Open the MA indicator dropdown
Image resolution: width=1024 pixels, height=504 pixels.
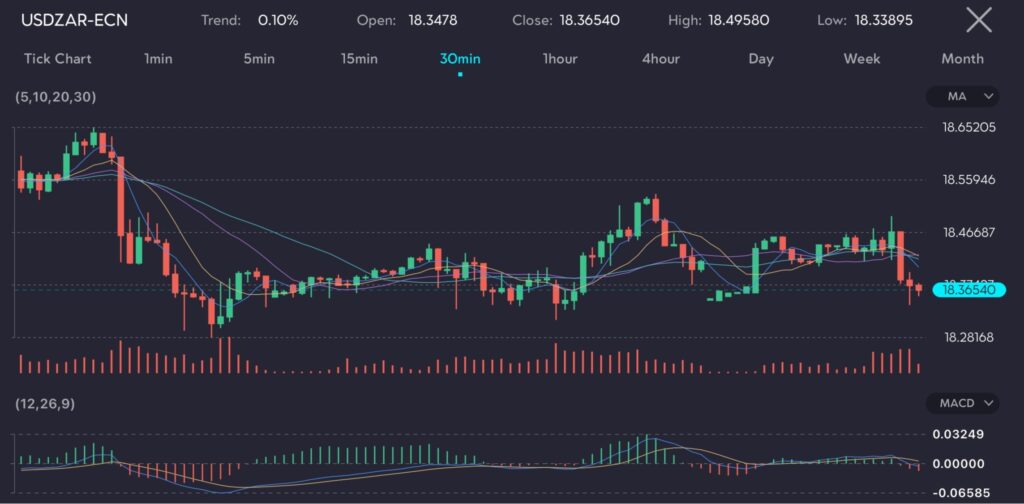(962, 96)
